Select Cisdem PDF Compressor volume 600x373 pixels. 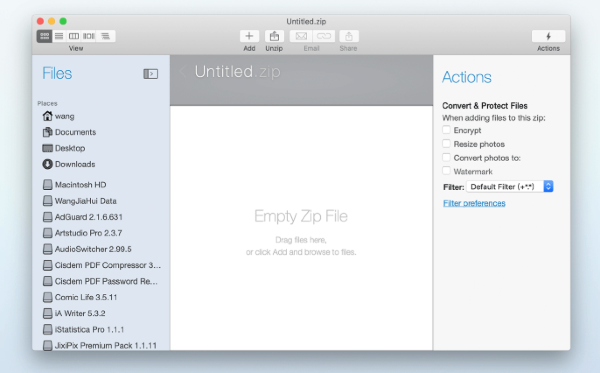tap(101, 265)
